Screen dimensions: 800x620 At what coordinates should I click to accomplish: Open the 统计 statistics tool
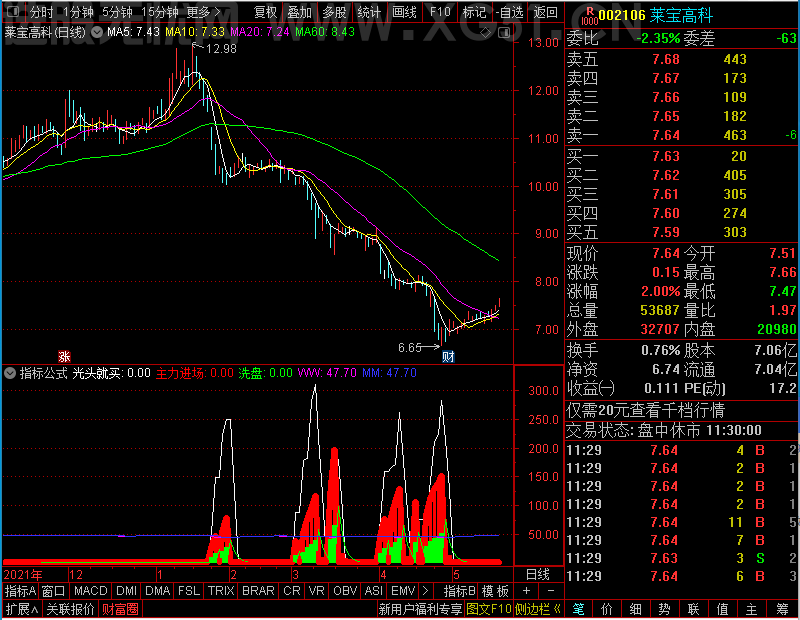click(369, 12)
